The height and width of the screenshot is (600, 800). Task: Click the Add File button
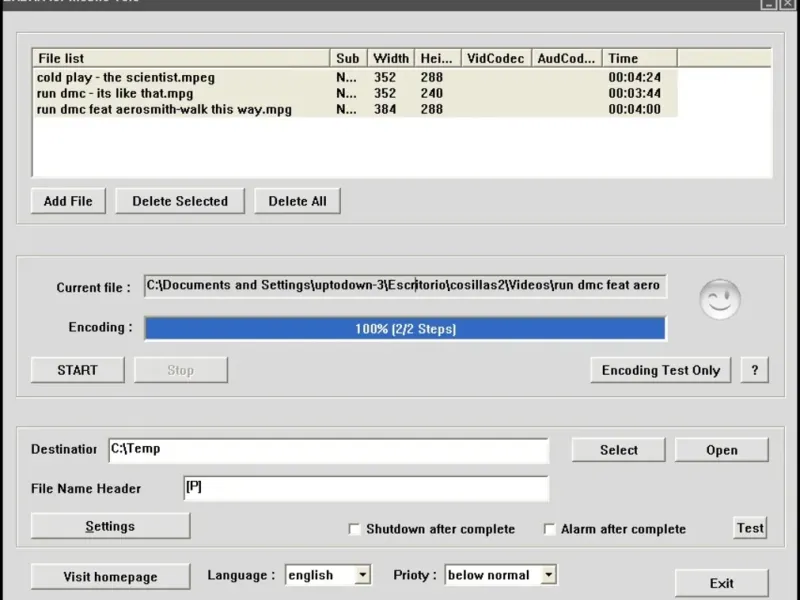click(x=68, y=201)
